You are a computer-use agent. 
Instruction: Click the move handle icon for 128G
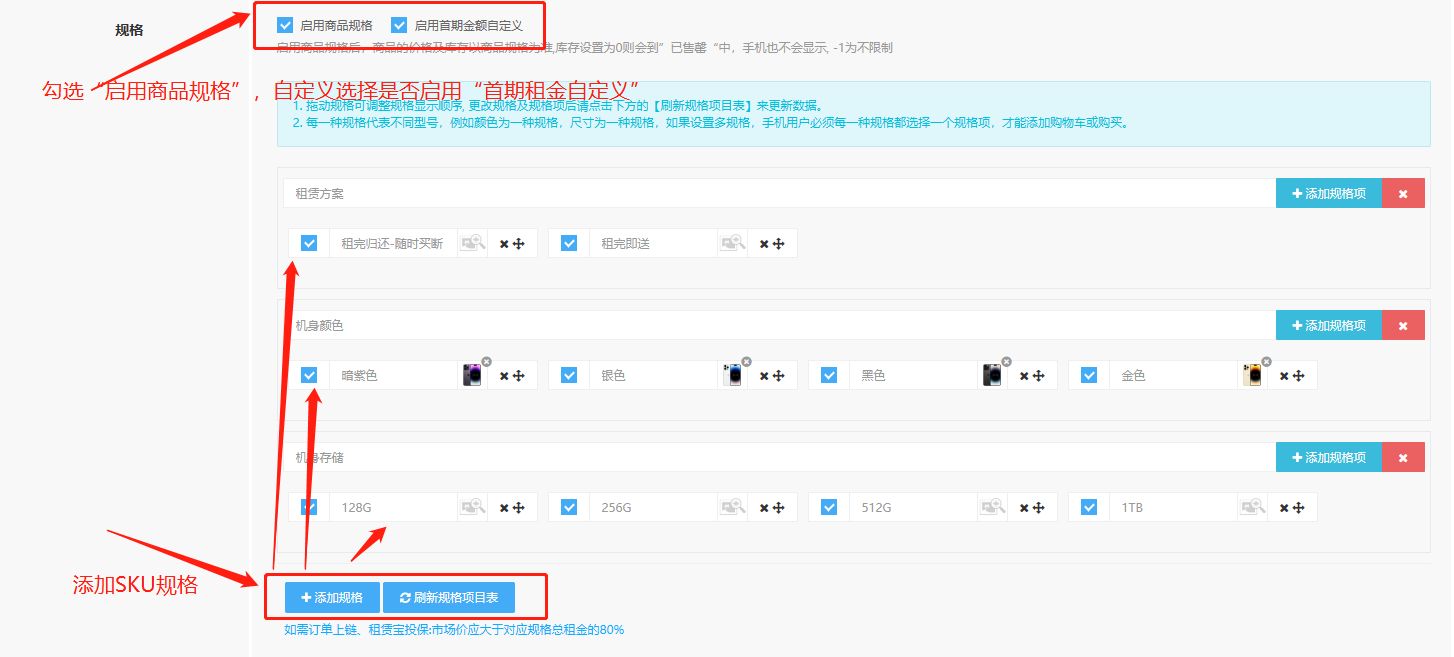coord(519,508)
